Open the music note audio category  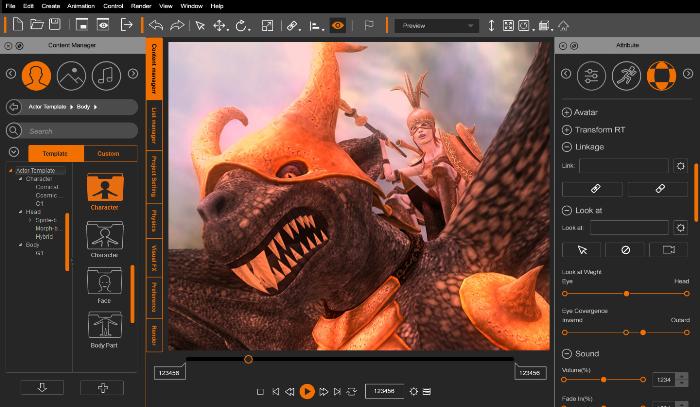(x=106, y=75)
